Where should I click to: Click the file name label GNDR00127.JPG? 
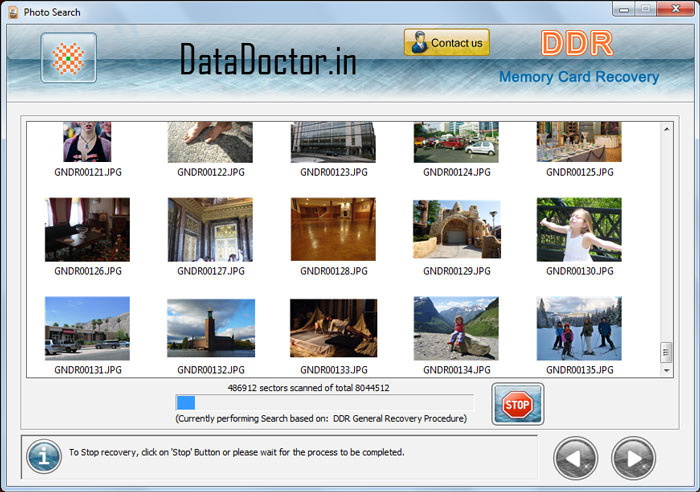(211, 271)
